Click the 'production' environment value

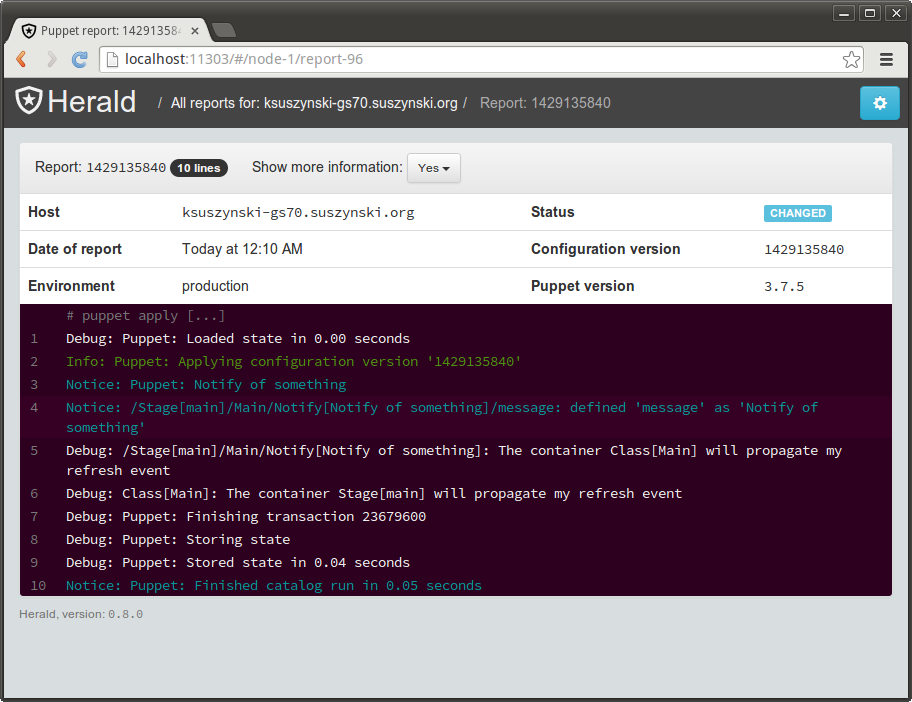pos(215,286)
